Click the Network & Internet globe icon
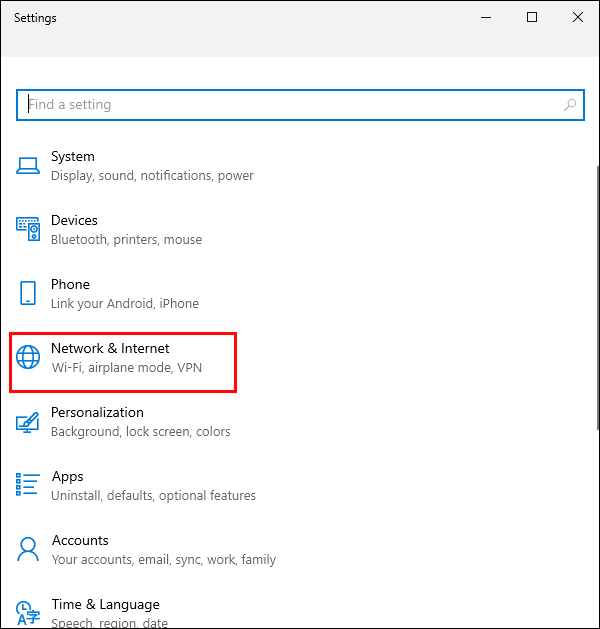 click(x=28, y=357)
